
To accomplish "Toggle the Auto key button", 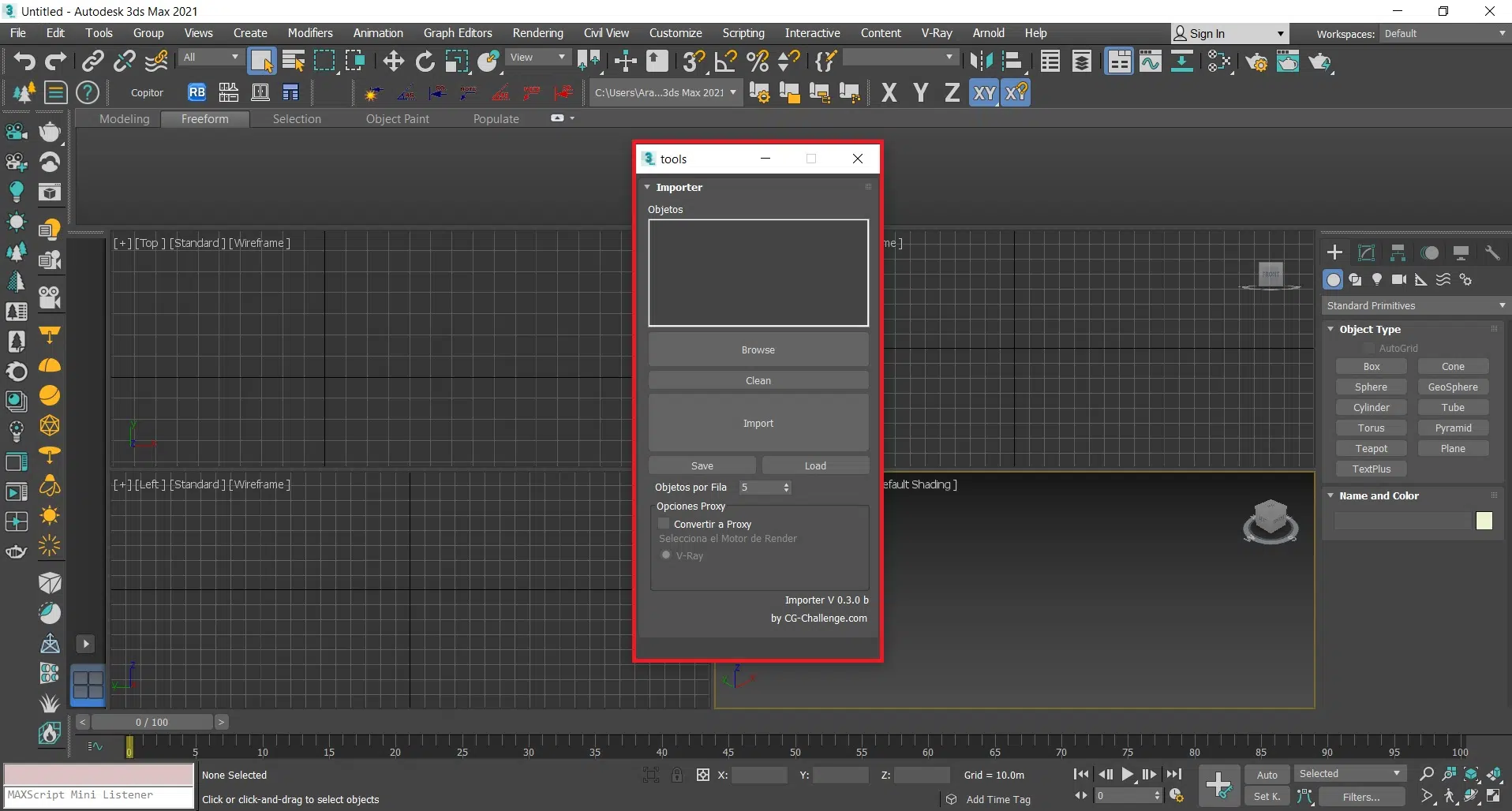I will click(1267, 775).
